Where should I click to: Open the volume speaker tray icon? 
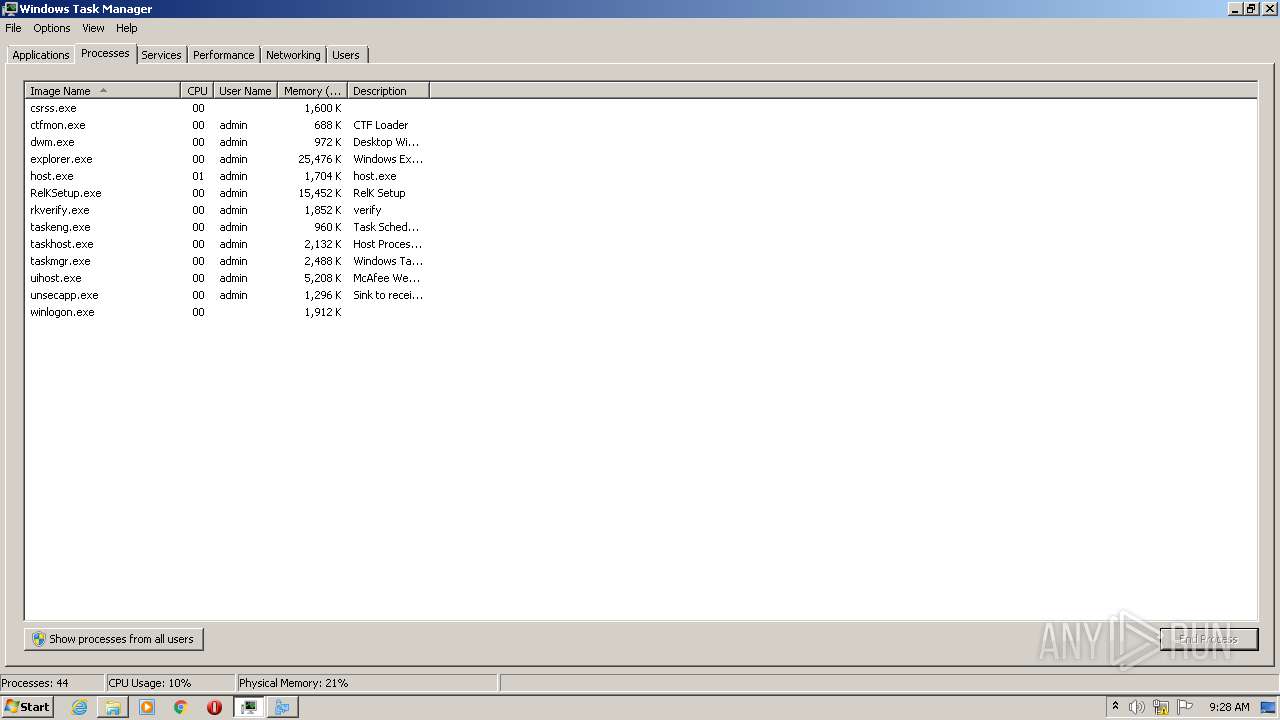click(x=1137, y=707)
